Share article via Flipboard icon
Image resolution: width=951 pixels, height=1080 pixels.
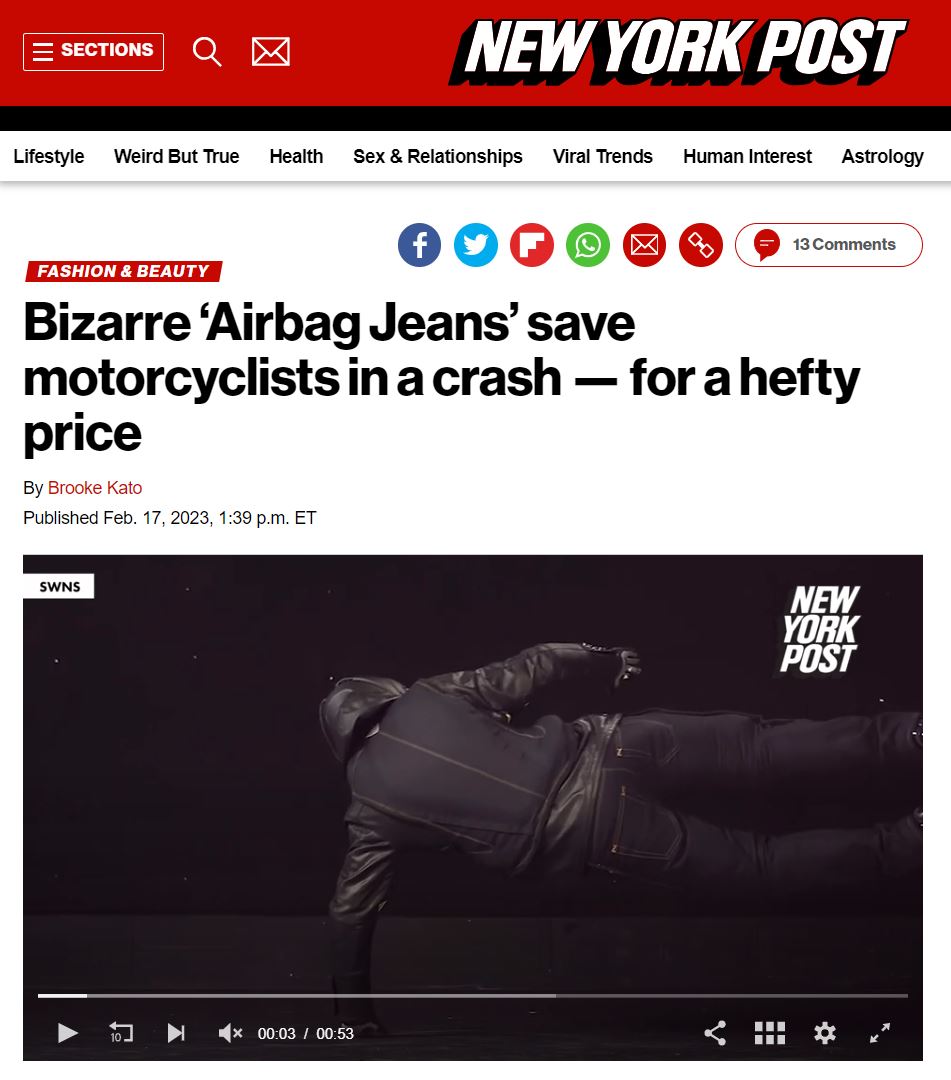(532, 245)
